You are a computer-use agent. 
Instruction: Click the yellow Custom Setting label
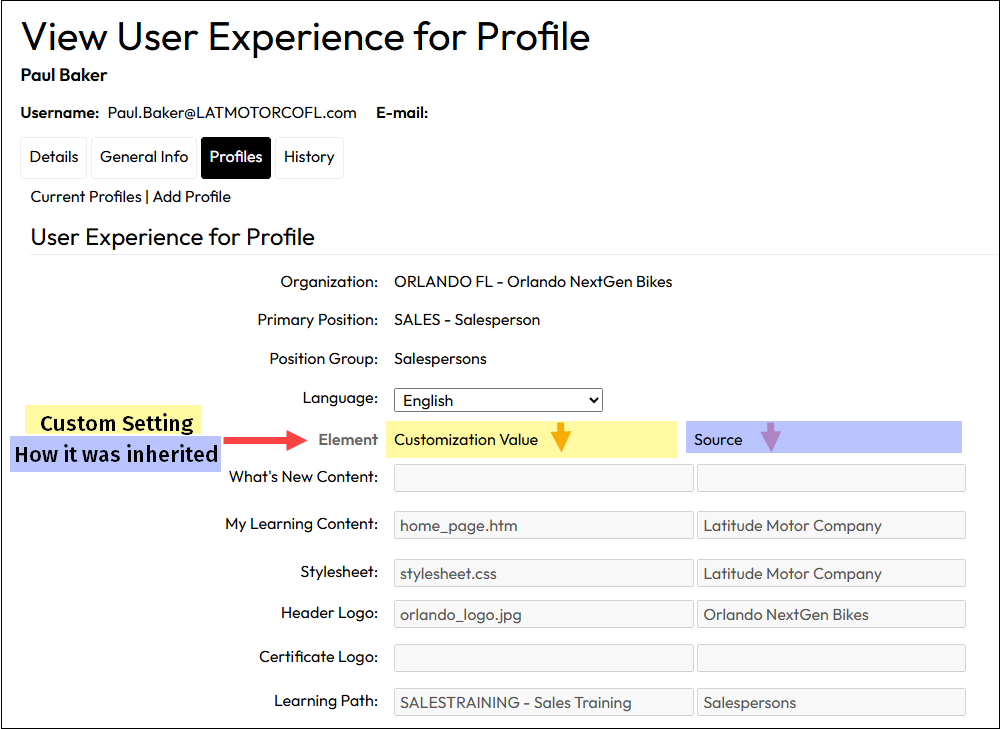coord(116,423)
